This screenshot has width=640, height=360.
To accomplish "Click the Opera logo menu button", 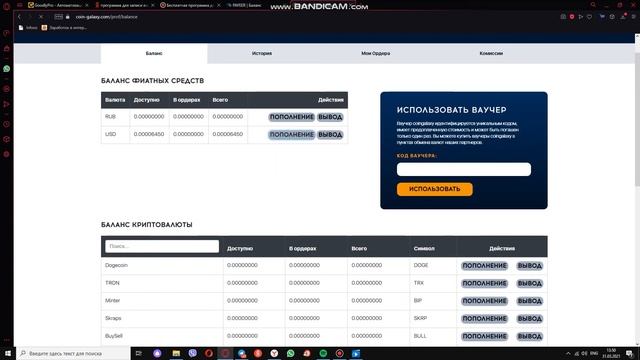I will (7, 6).
